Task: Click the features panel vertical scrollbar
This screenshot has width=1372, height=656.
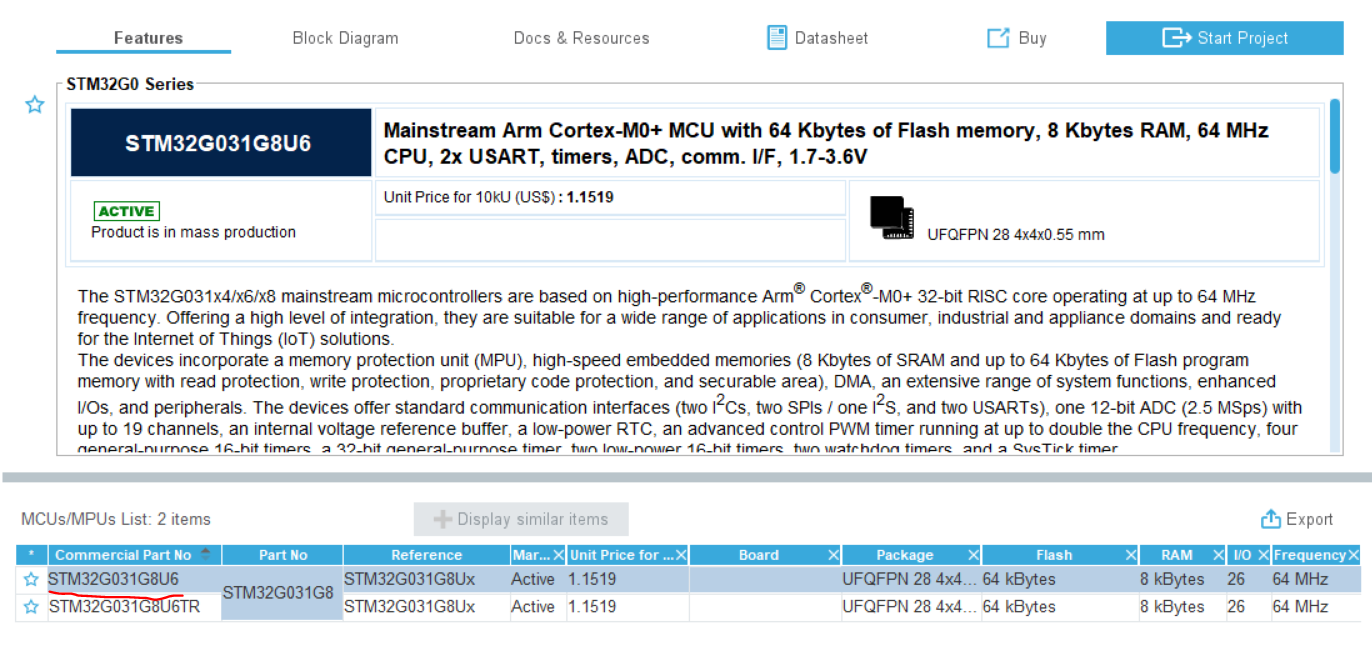Action: (x=1335, y=136)
